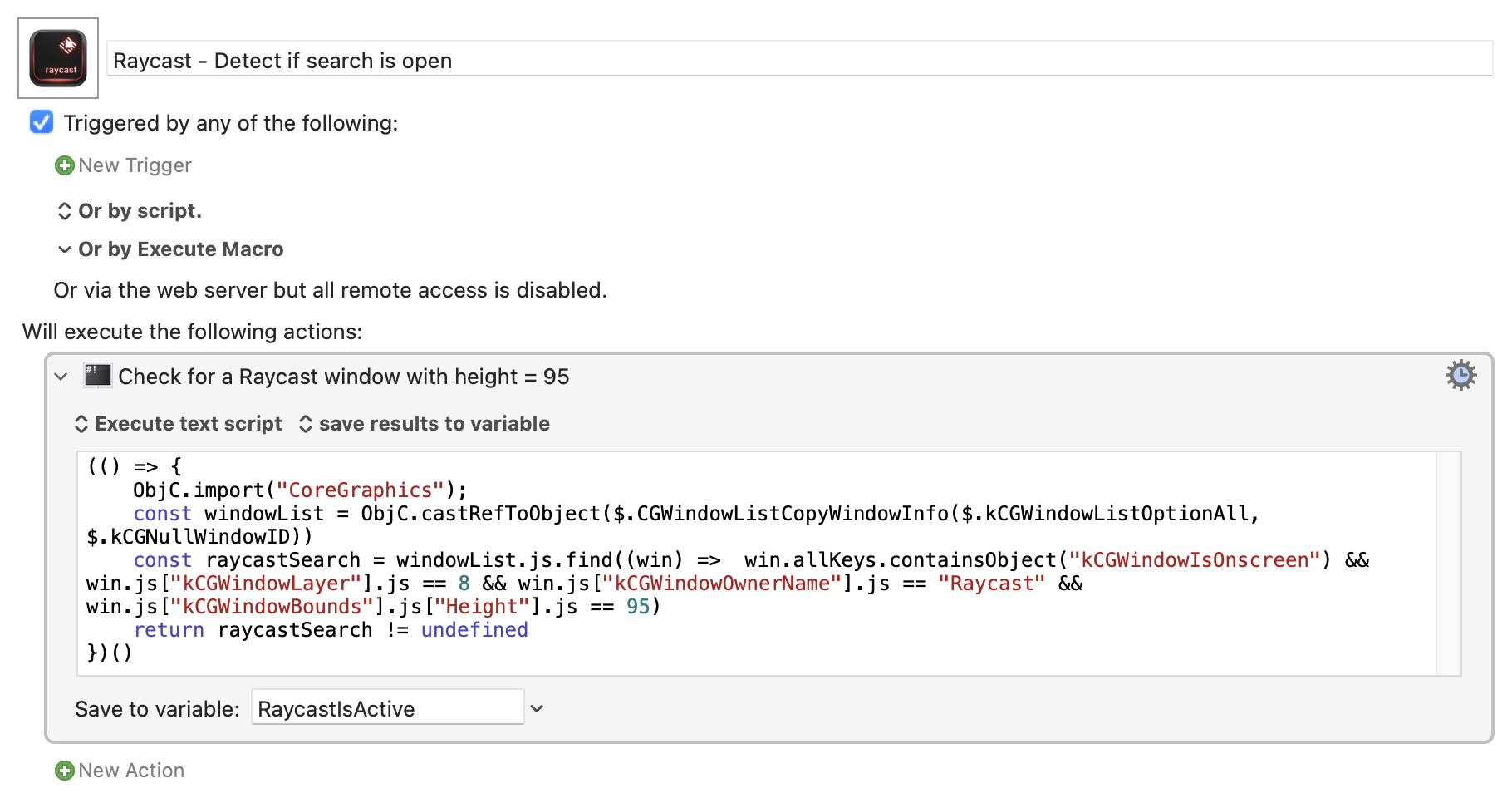Edit the RaycastIsActive variable field
The image size is (1512, 798).
pyautogui.click(x=387, y=708)
